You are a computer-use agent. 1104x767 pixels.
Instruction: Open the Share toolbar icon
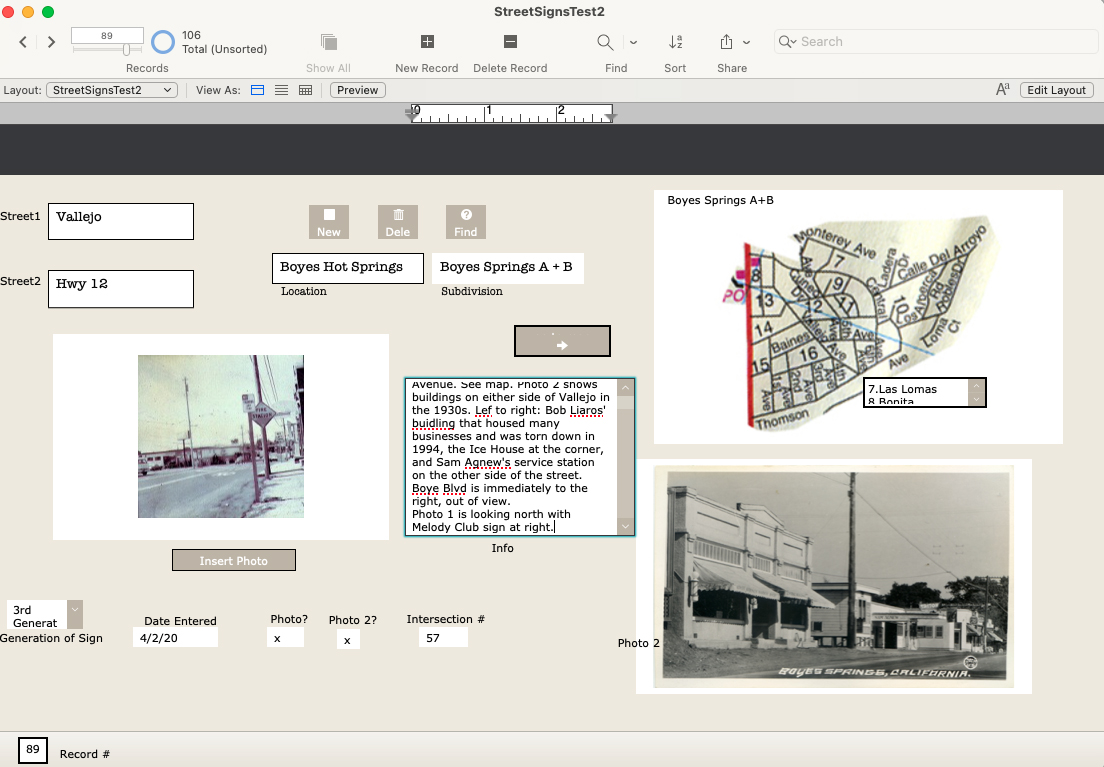726,42
